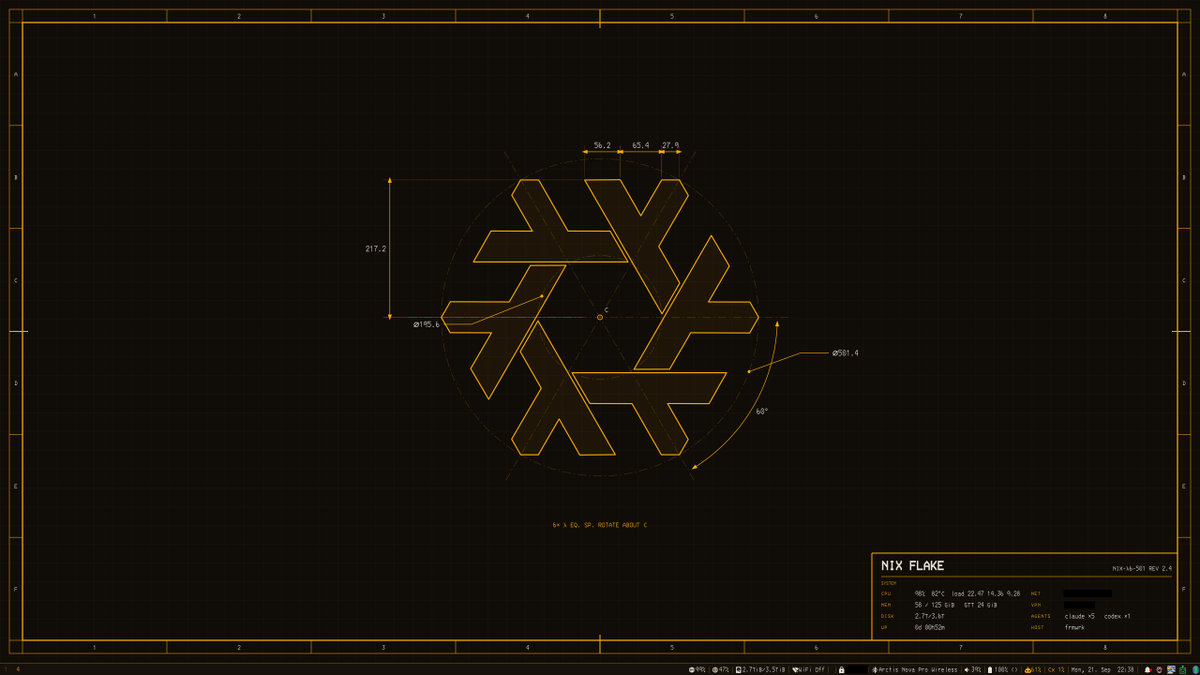Click the 6× λ EQ. SP. ROTATE ABOUT C note
The image size is (1200, 675).
click(600, 525)
